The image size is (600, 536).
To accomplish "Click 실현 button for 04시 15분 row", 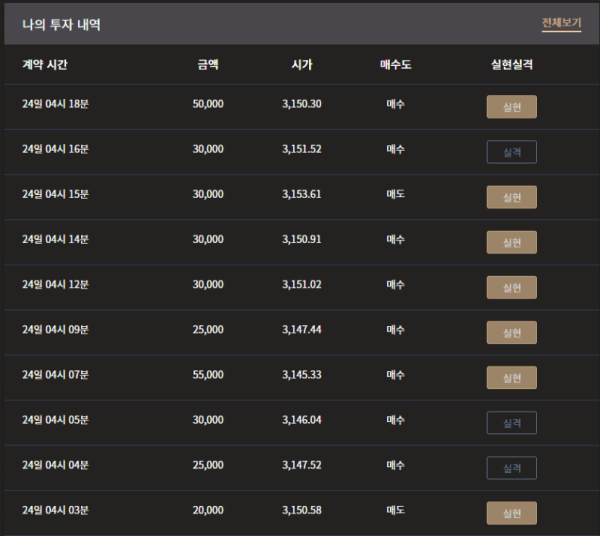I will [512, 197].
